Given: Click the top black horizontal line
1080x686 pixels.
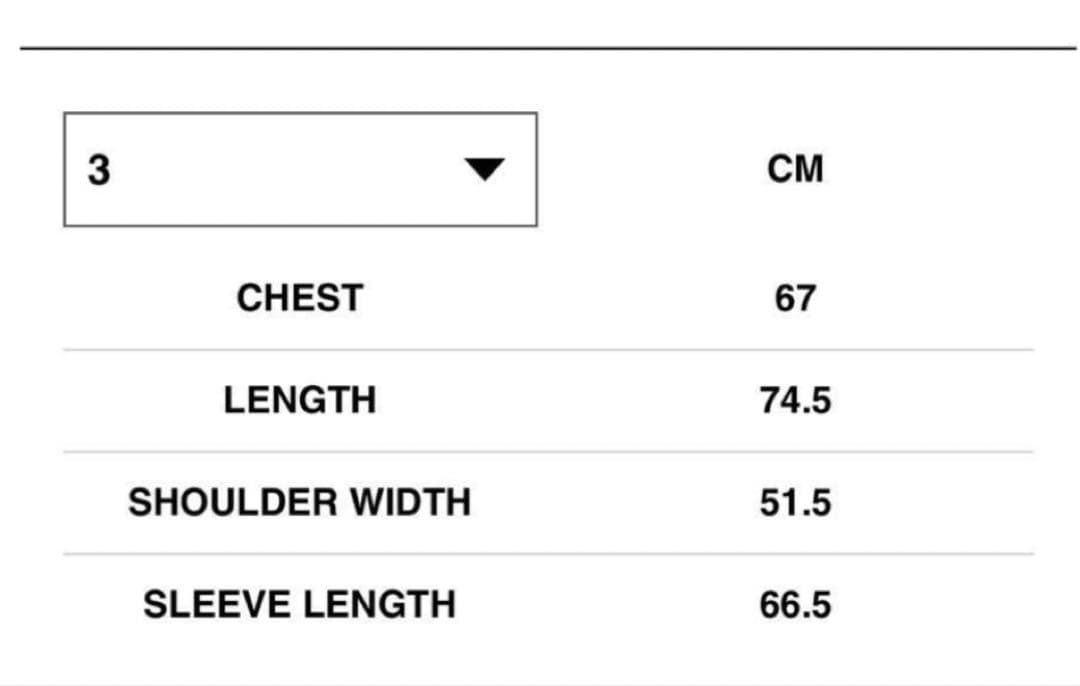Looking at the screenshot, I should click(x=548, y=47).
